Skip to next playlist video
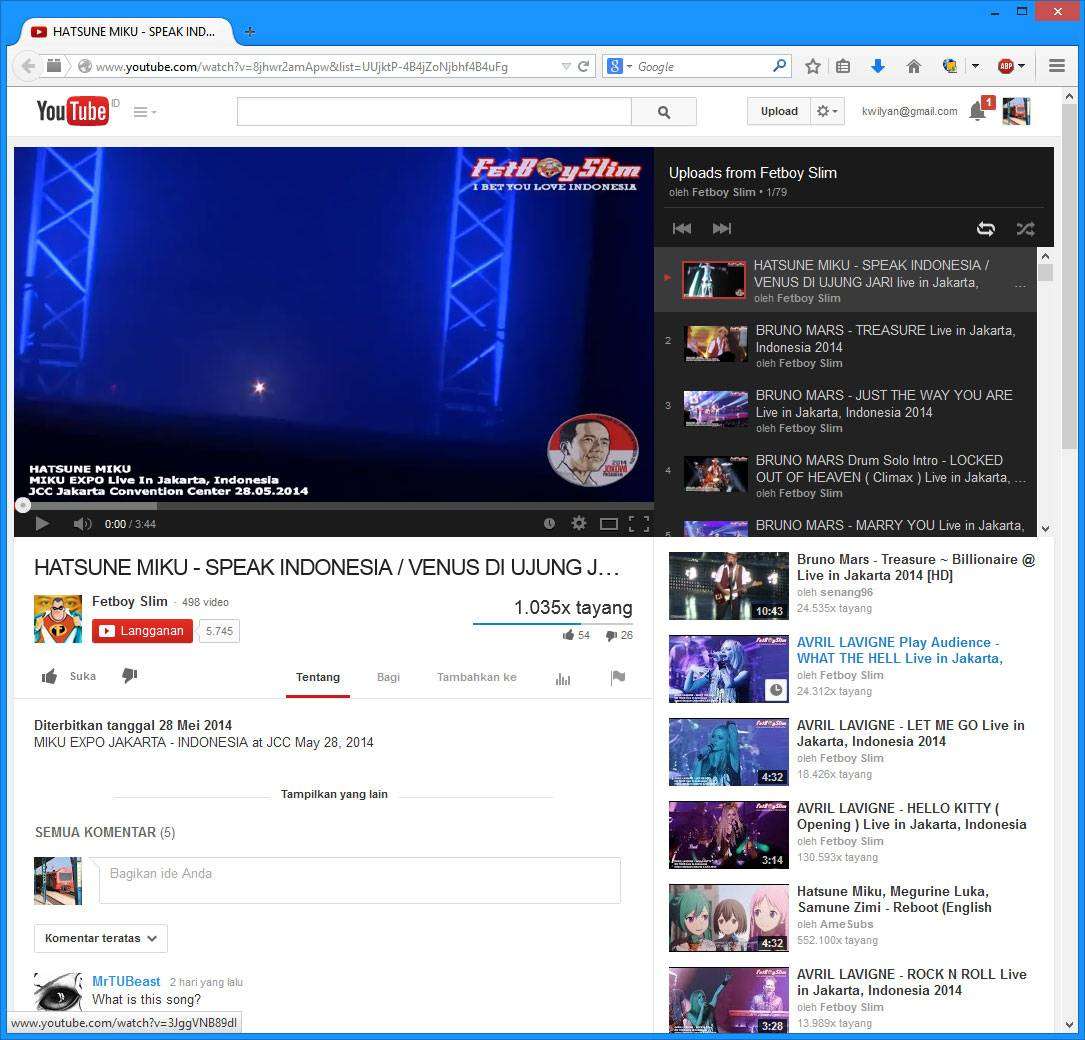 721,228
